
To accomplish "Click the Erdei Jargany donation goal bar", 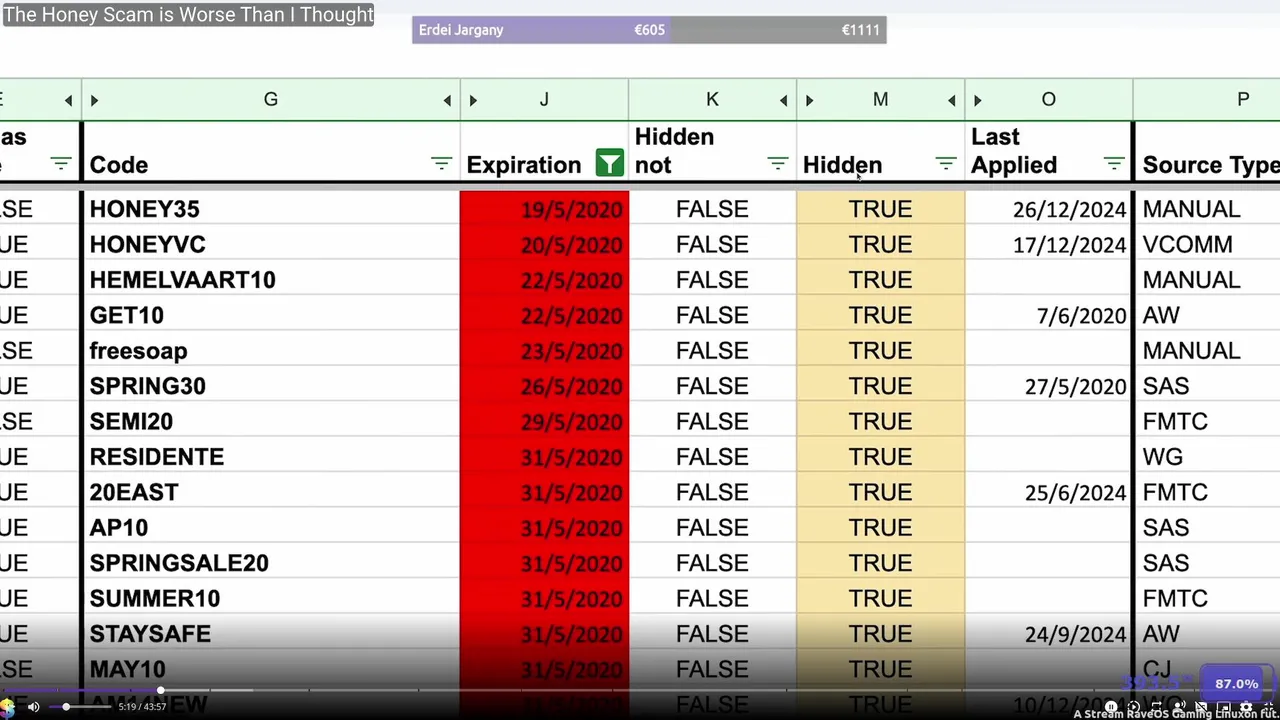I will point(649,30).
